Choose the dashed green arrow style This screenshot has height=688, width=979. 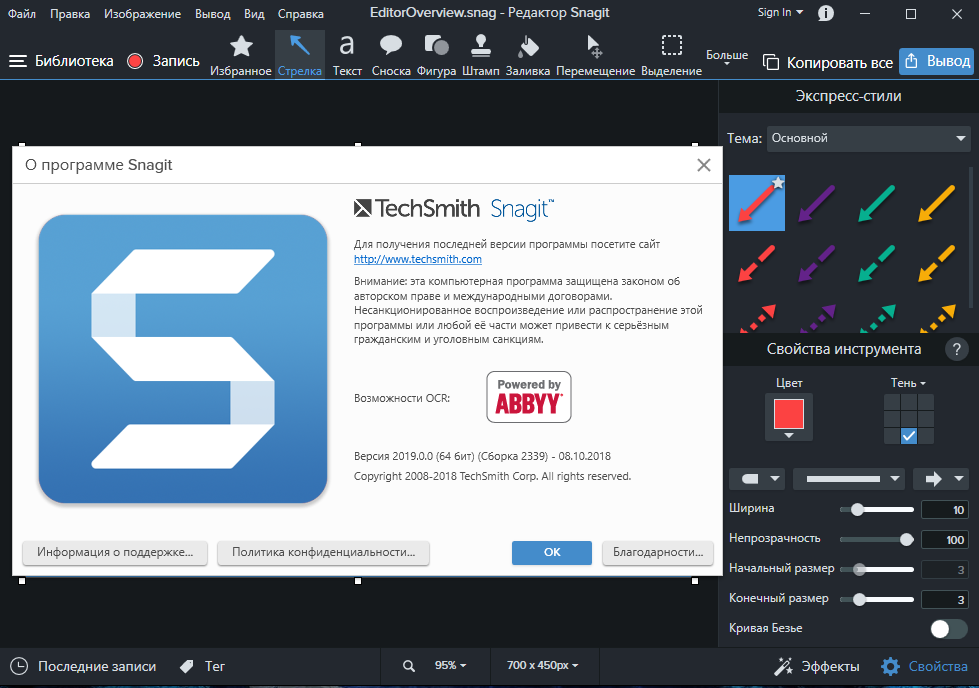[877, 263]
